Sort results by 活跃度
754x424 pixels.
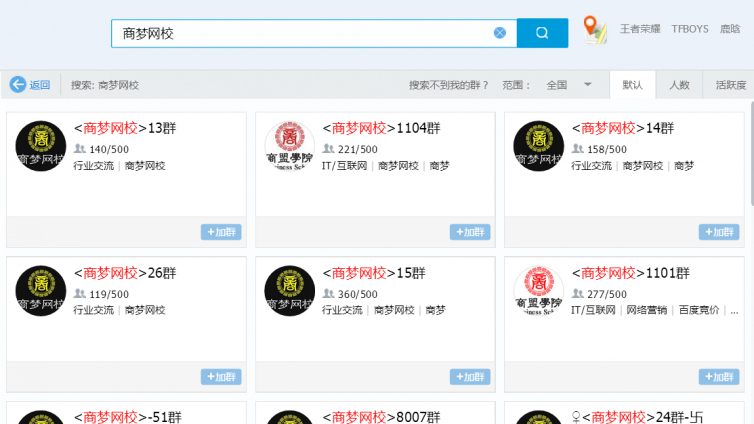click(730, 85)
